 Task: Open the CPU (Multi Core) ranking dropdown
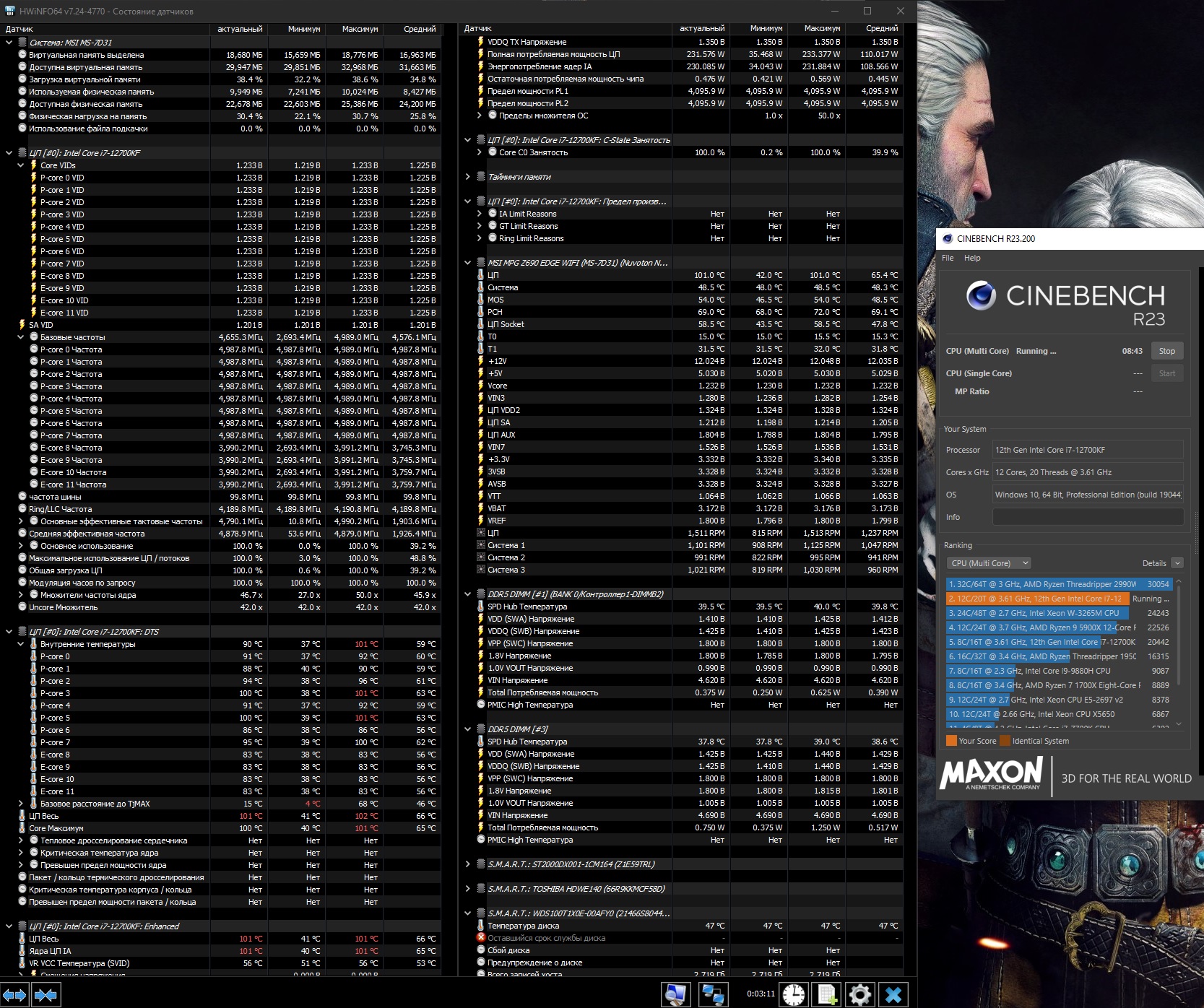[989, 563]
